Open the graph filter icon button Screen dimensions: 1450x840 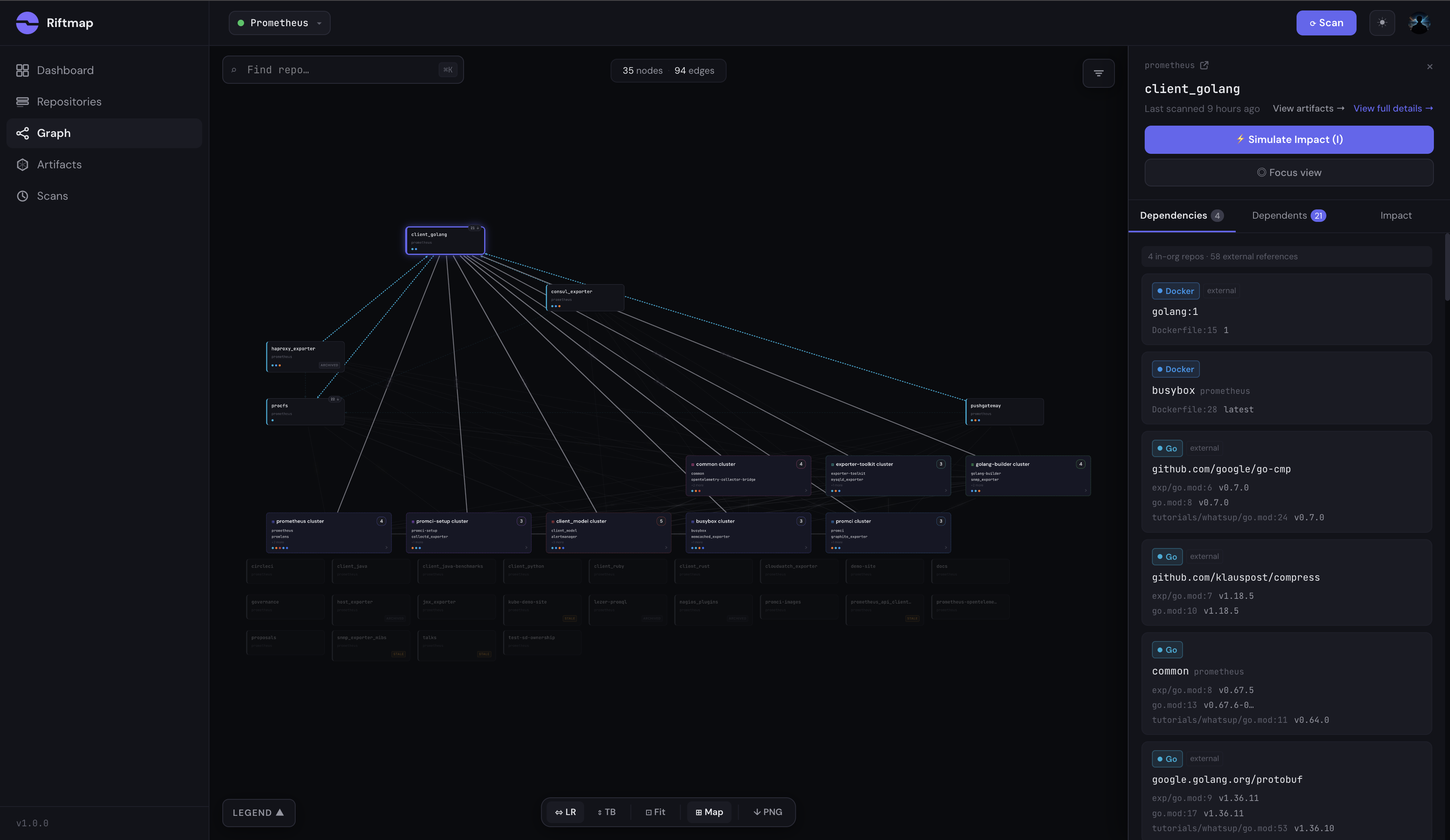tap(1098, 73)
